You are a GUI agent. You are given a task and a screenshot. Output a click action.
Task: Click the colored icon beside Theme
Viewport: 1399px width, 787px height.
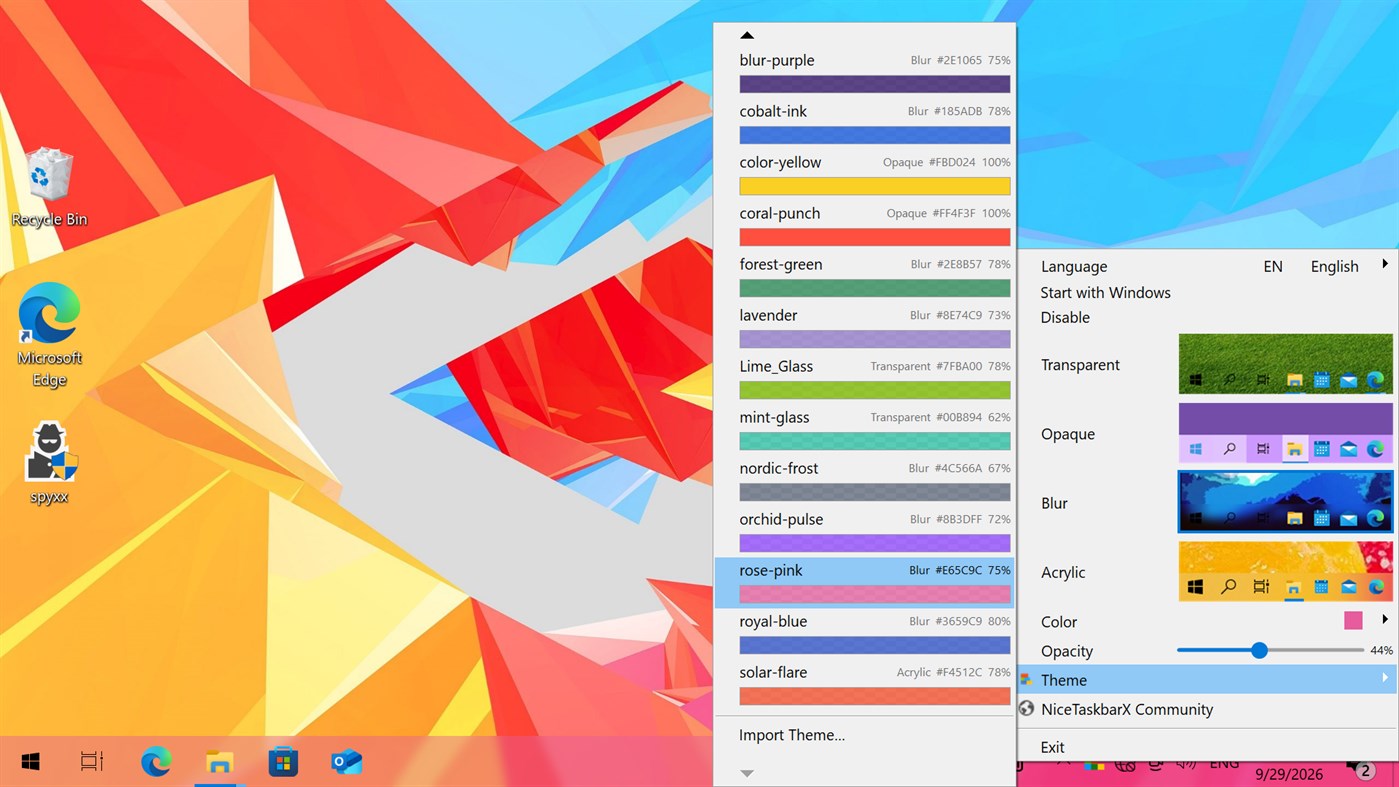[1026, 680]
